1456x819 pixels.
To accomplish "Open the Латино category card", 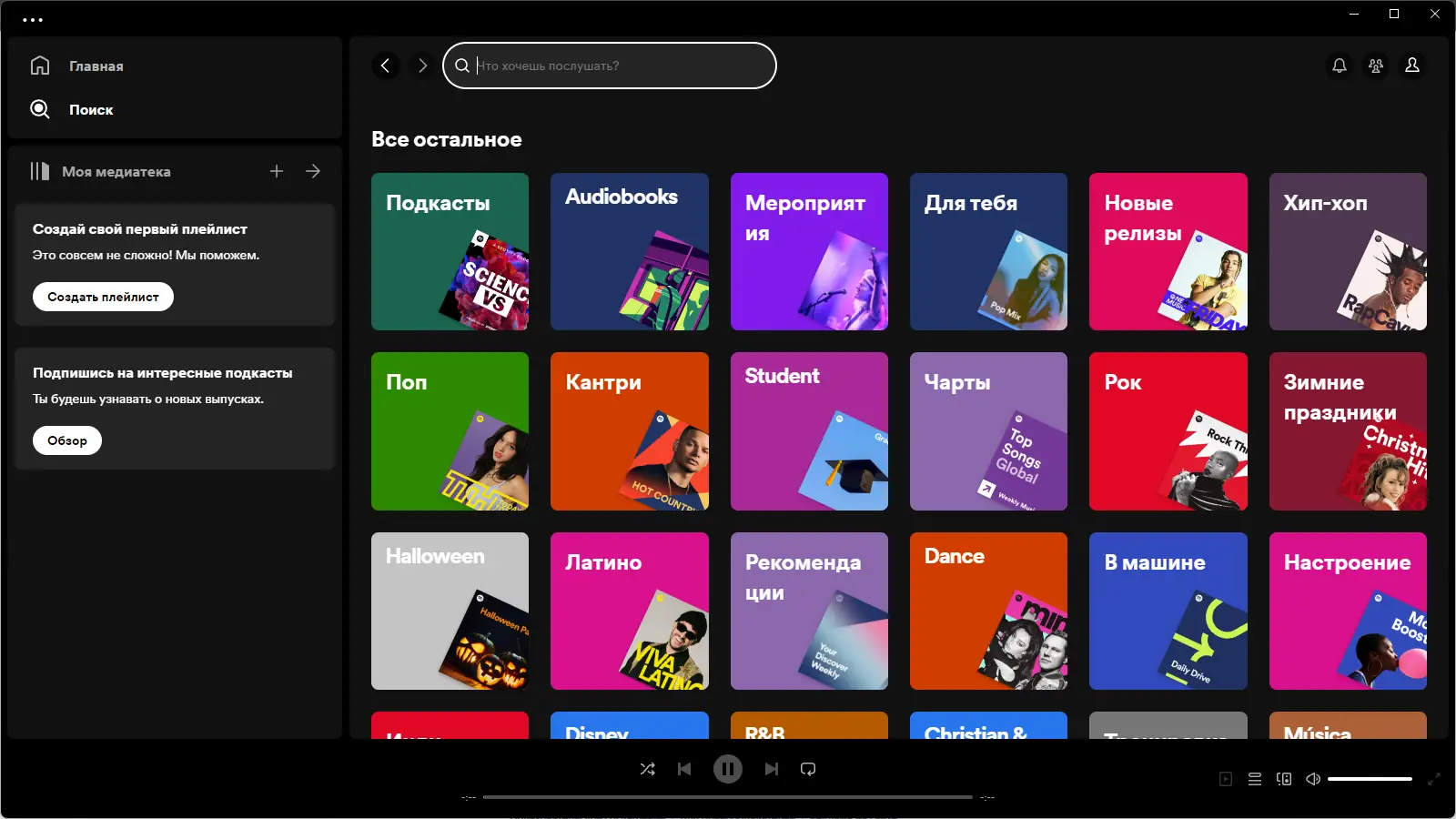I will 630,611.
